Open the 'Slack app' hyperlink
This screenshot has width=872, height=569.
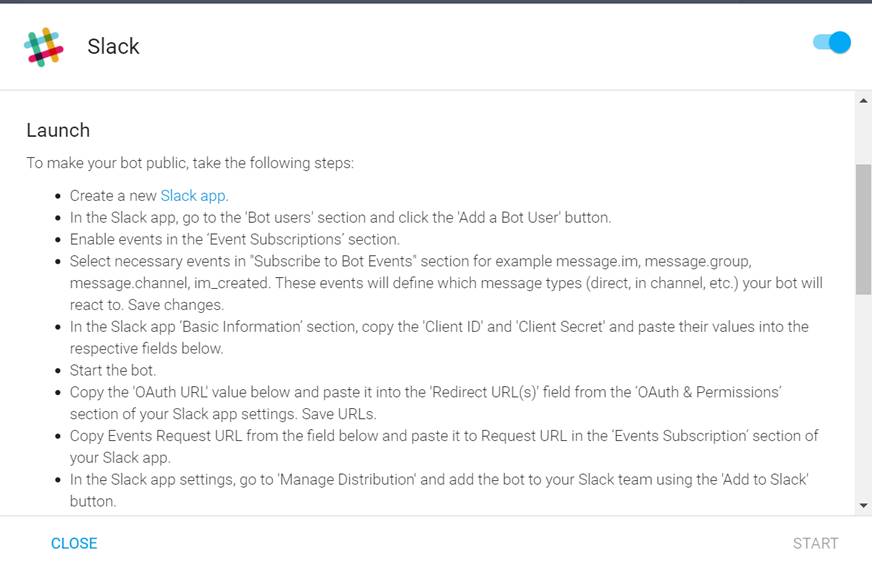(193, 196)
